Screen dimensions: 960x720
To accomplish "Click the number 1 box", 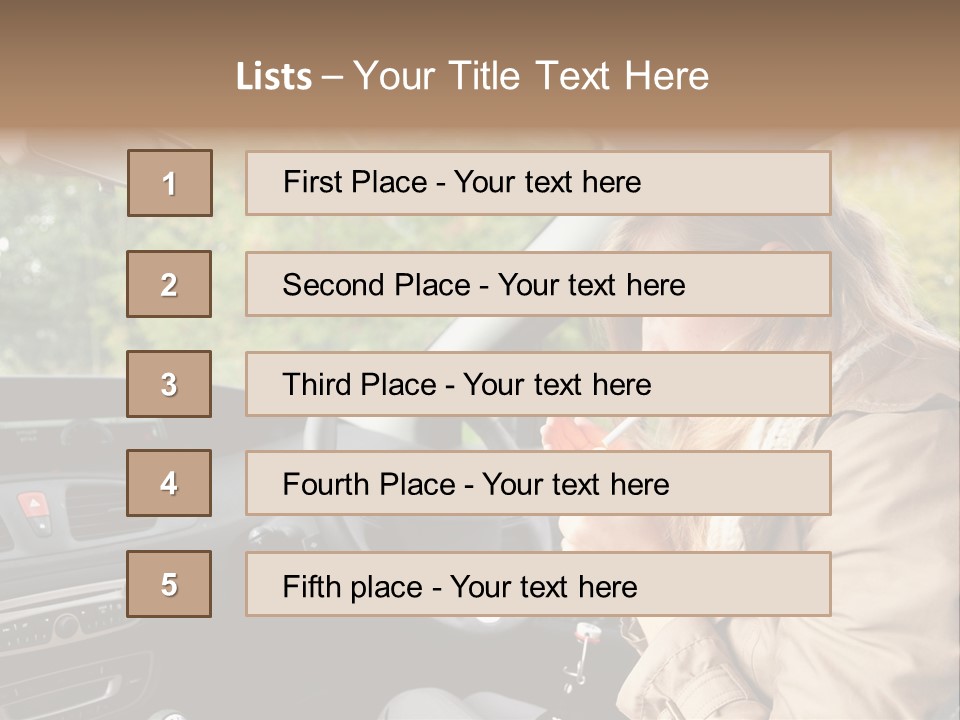I will (x=170, y=183).
